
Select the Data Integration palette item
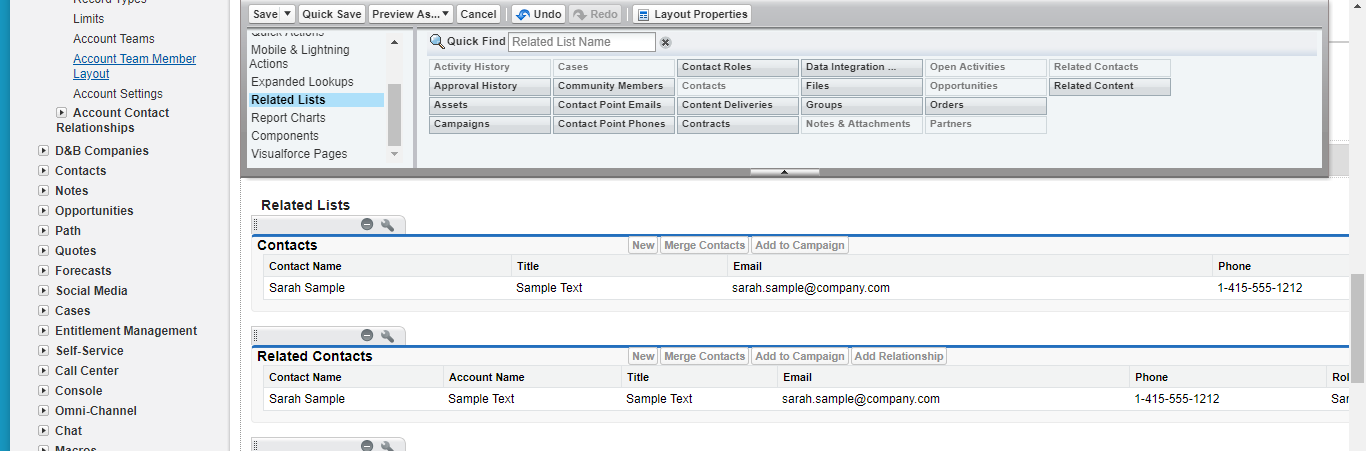(862, 67)
